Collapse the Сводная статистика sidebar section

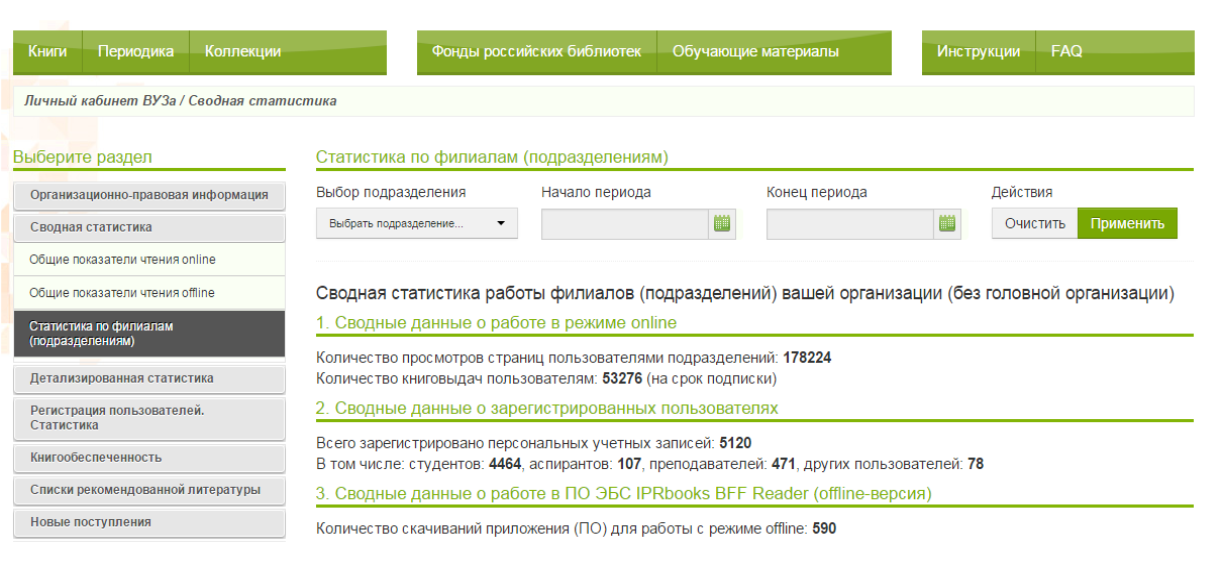(x=149, y=227)
